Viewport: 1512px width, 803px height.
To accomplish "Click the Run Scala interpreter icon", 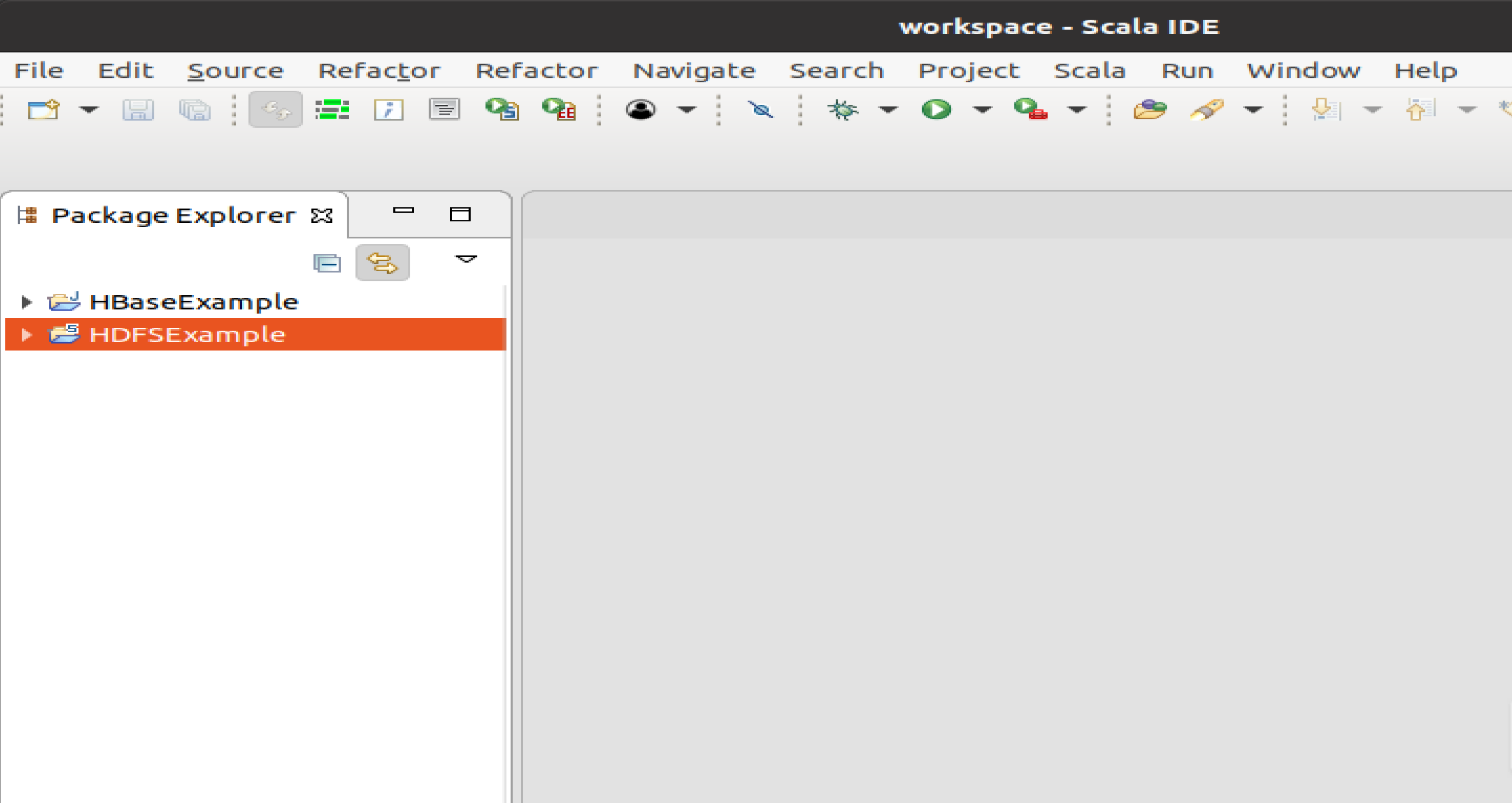I will tap(501, 110).
